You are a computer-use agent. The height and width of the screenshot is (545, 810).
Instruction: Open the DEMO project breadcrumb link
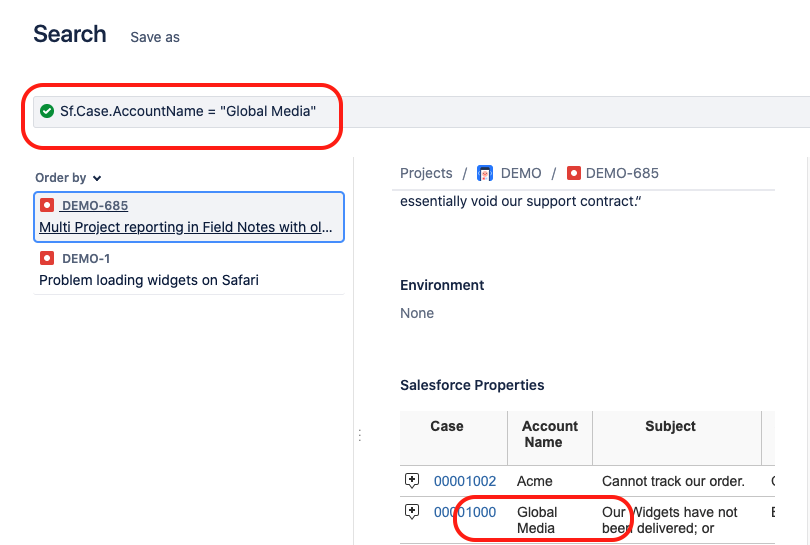point(521,173)
